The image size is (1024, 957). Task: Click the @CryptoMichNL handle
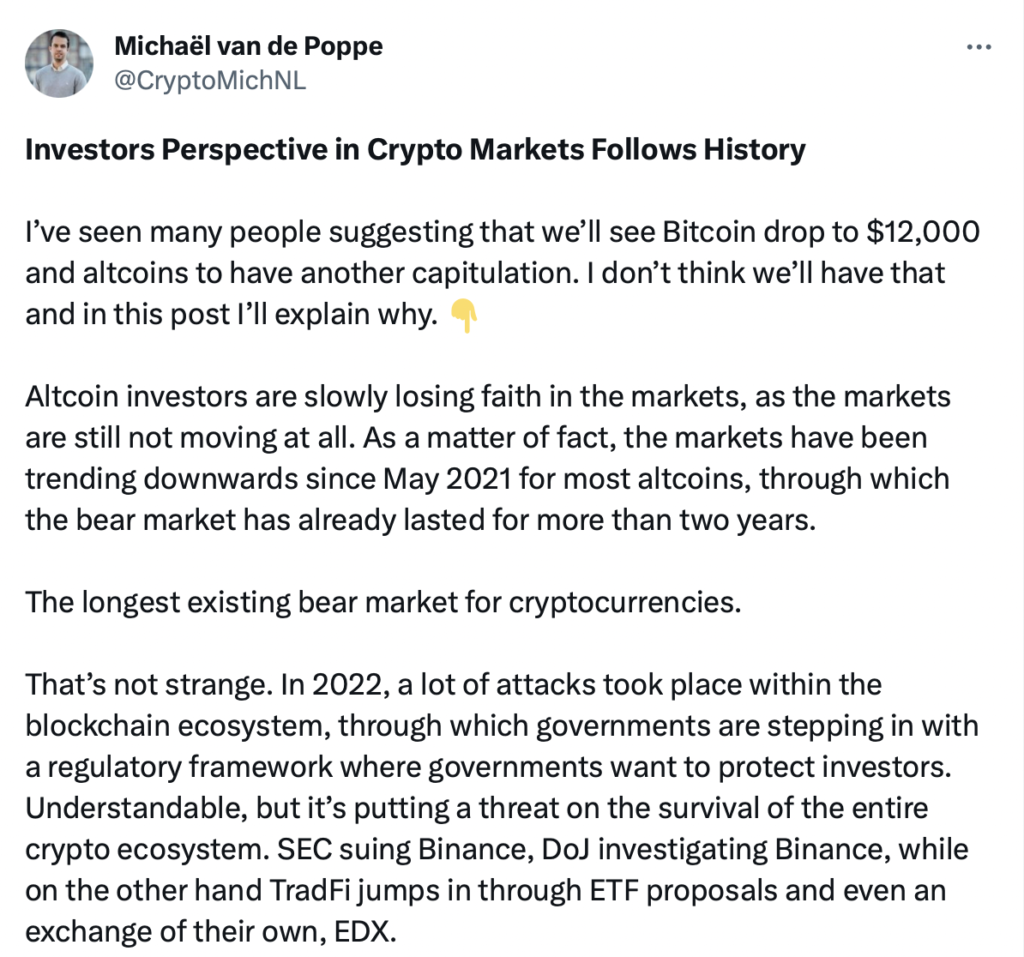tap(210, 80)
